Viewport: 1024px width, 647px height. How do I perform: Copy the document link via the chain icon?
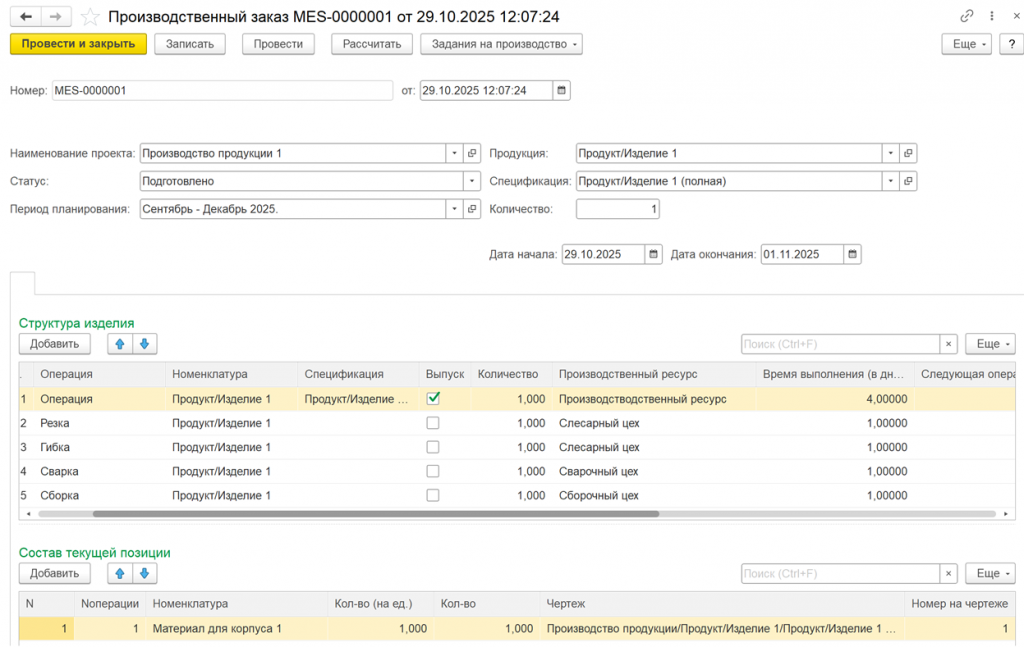point(966,16)
